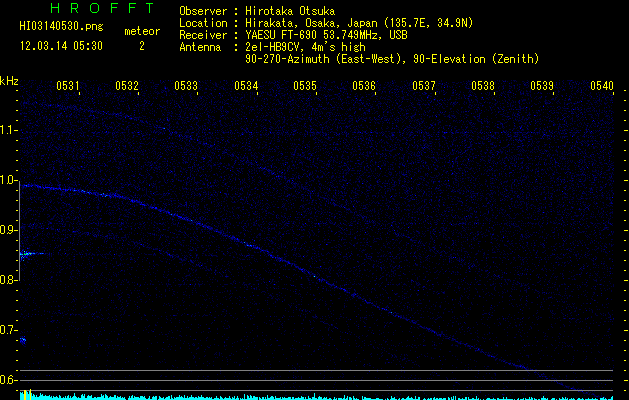Click the meteor count value 2

(142, 46)
